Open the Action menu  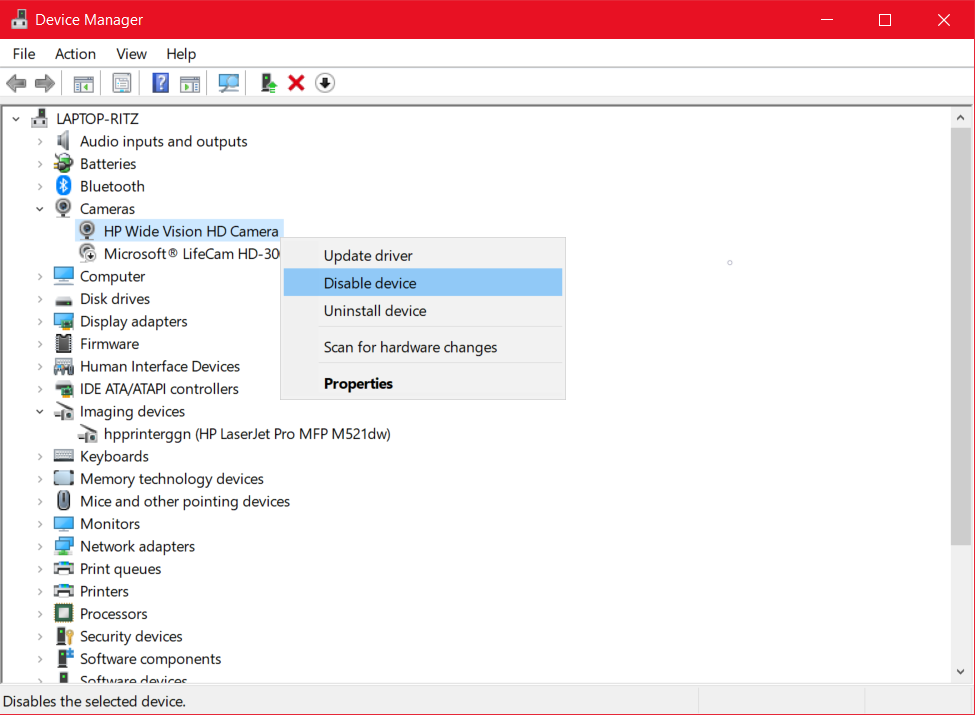click(75, 54)
